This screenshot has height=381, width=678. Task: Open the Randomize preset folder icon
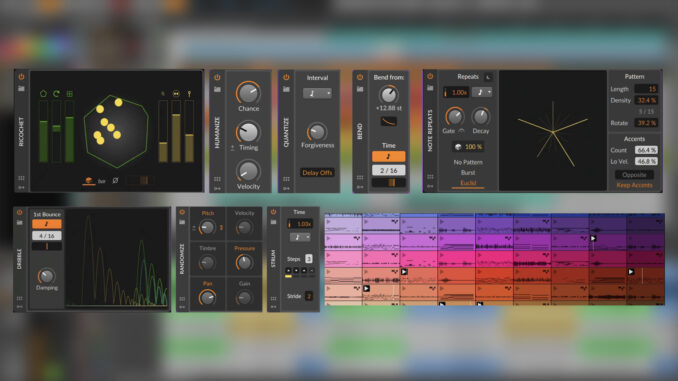pos(182,222)
